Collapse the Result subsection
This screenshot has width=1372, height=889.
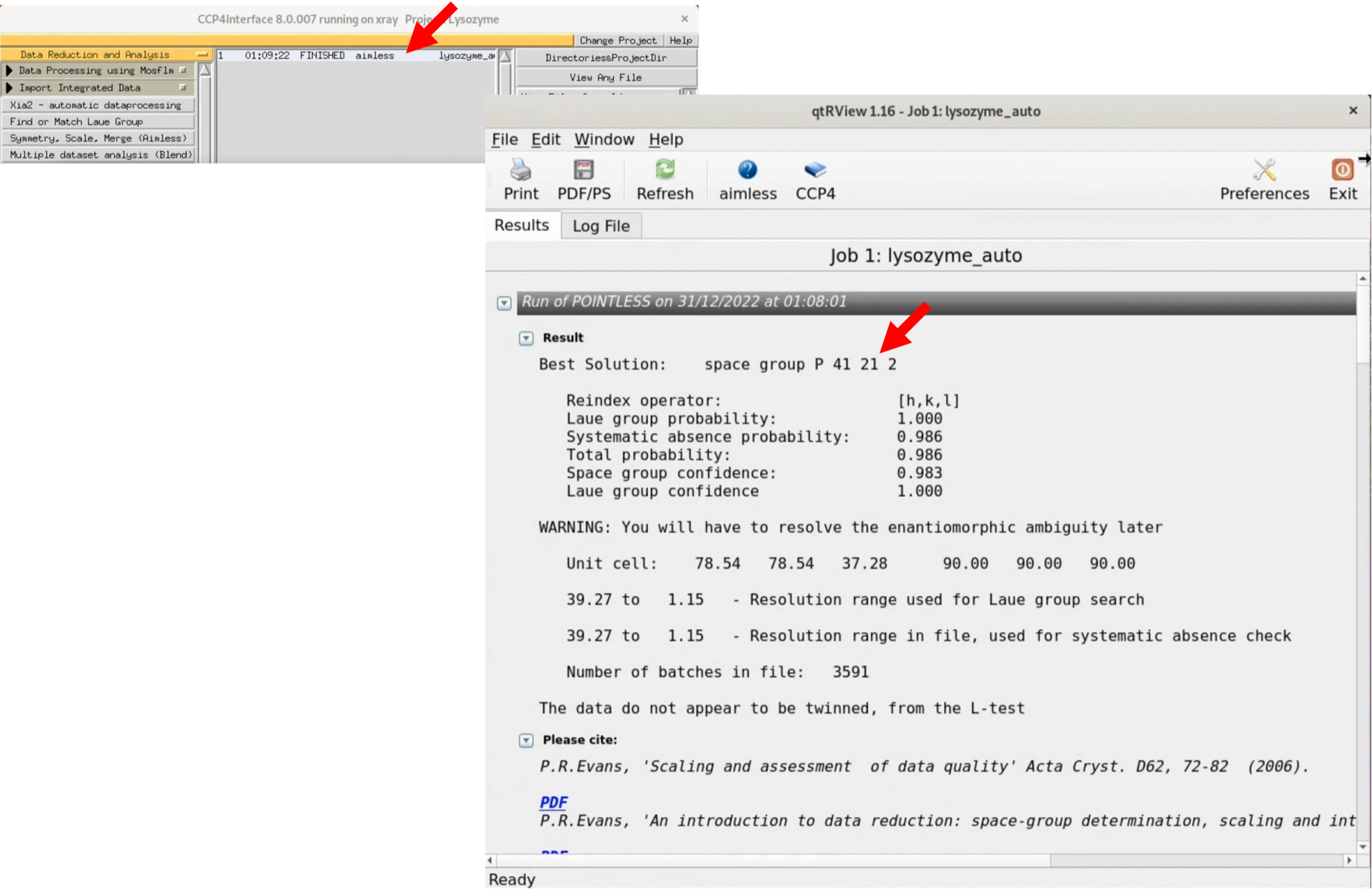(x=526, y=338)
